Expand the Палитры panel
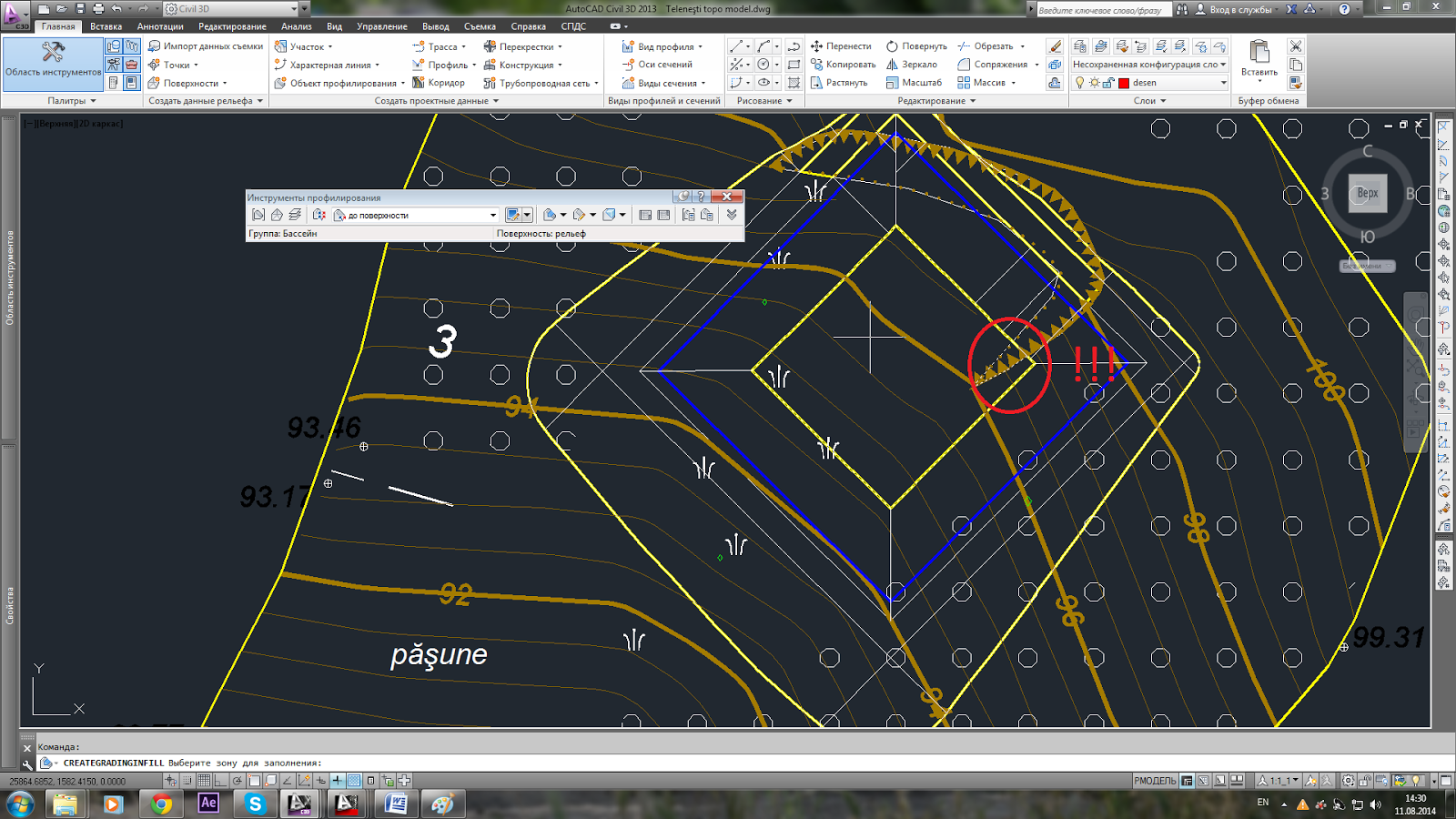The height and width of the screenshot is (819, 1456). coord(72,101)
